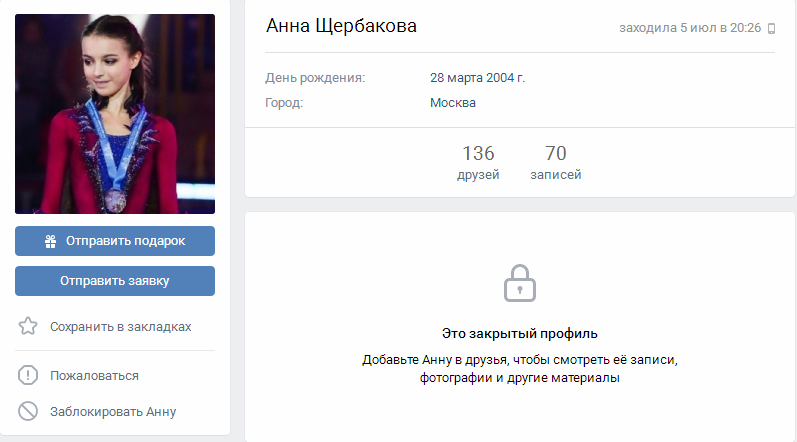Click the star bookmark icon

(x=28, y=326)
